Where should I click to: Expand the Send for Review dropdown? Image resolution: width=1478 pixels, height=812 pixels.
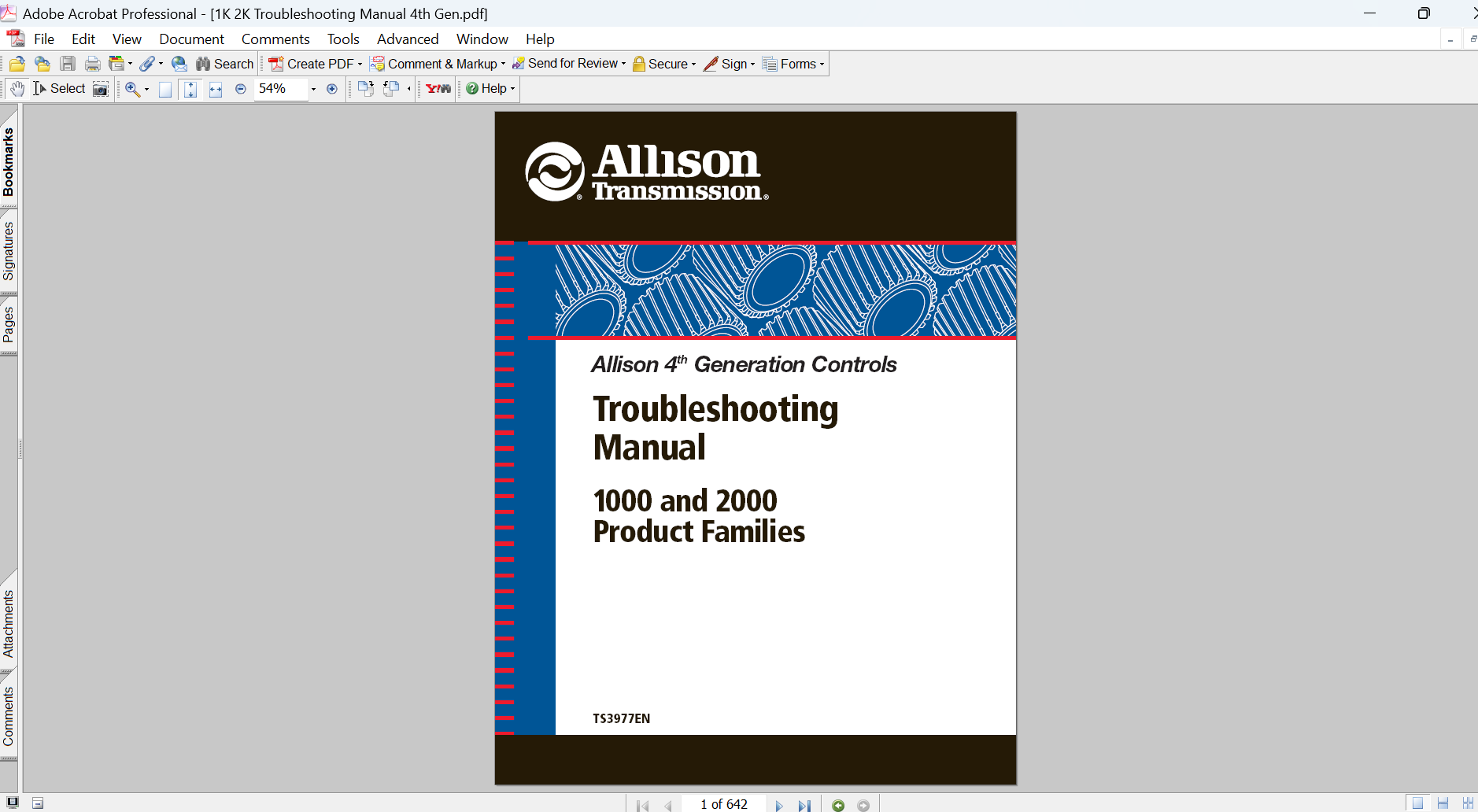coord(623,65)
